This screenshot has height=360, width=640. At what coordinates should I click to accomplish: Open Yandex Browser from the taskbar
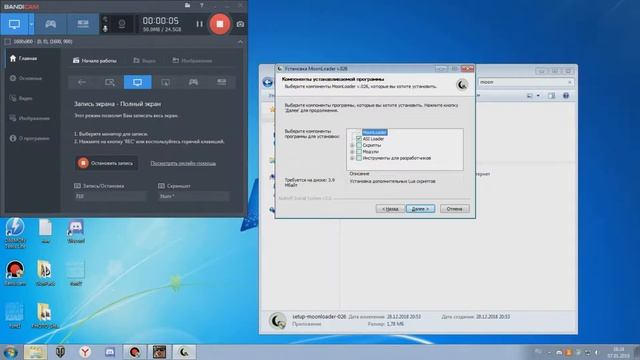point(85,352)
